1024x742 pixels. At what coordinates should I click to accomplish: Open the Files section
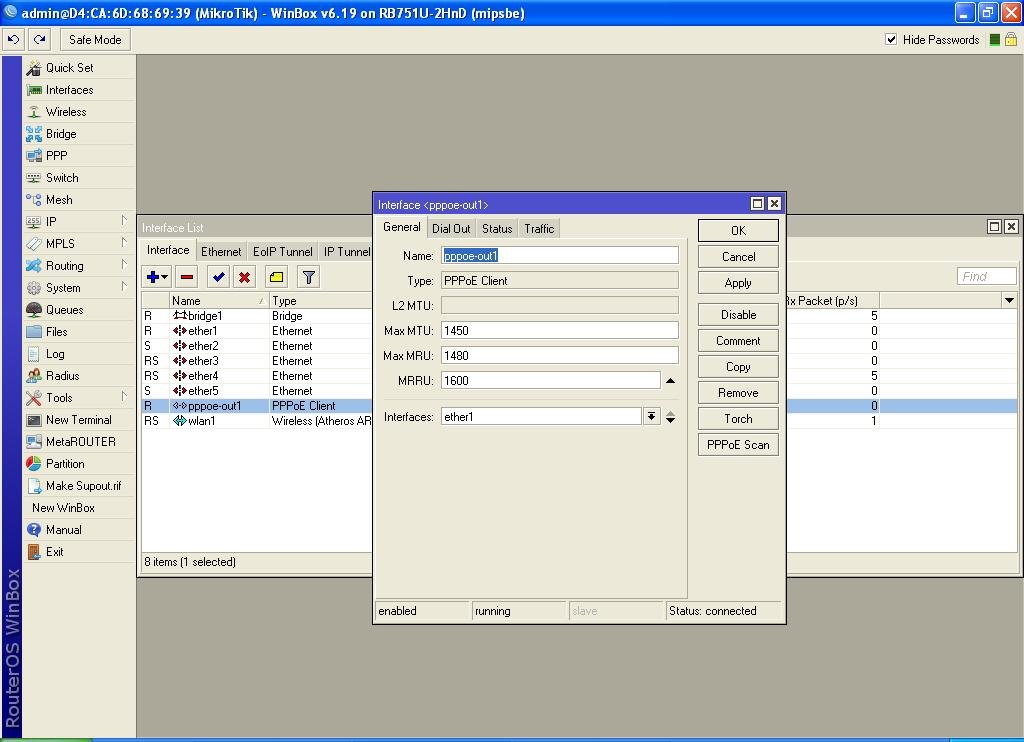[79, 332]
